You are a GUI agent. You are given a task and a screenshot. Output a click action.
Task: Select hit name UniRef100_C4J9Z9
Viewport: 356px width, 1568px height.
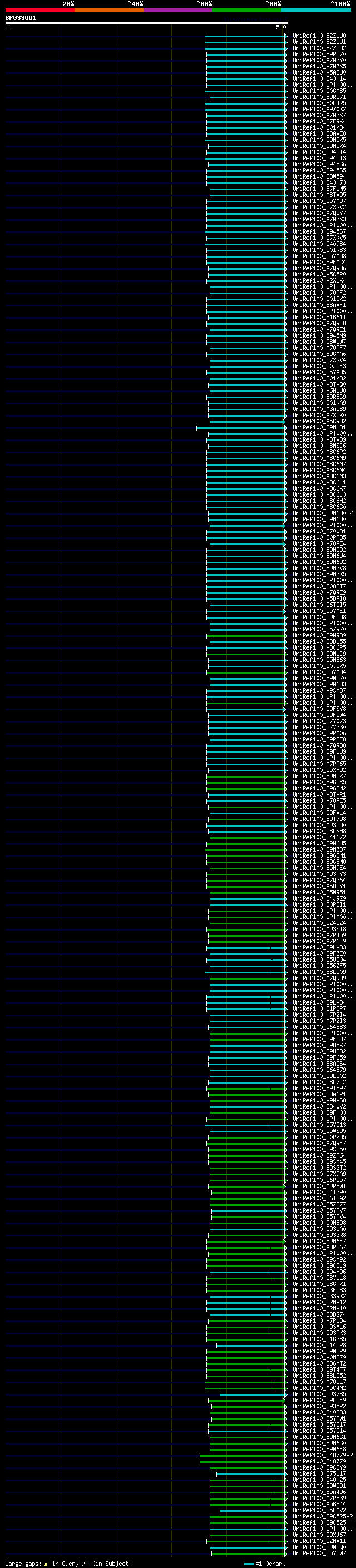coord(319,898)
